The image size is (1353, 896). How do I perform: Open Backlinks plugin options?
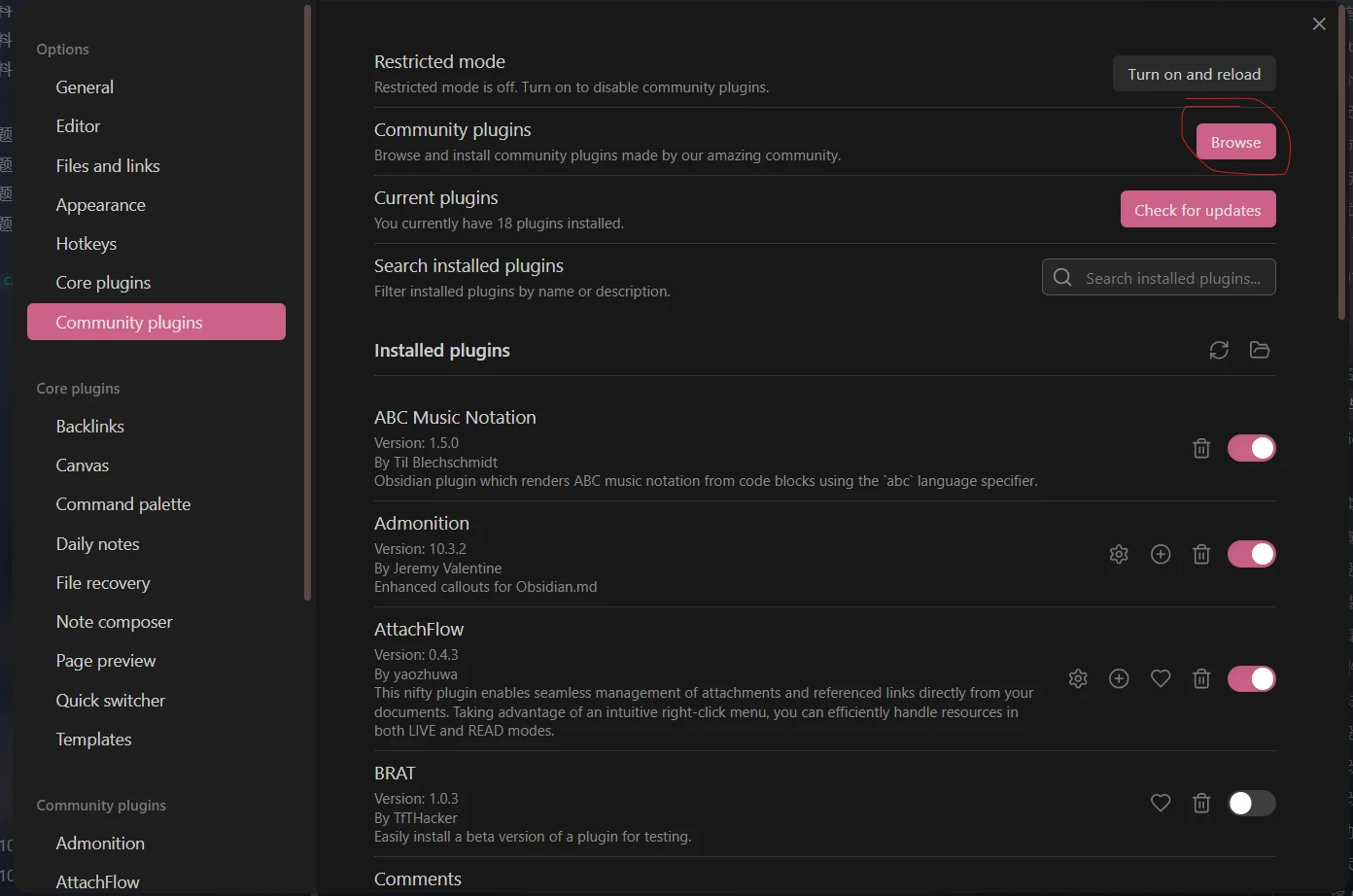(156, 427)
